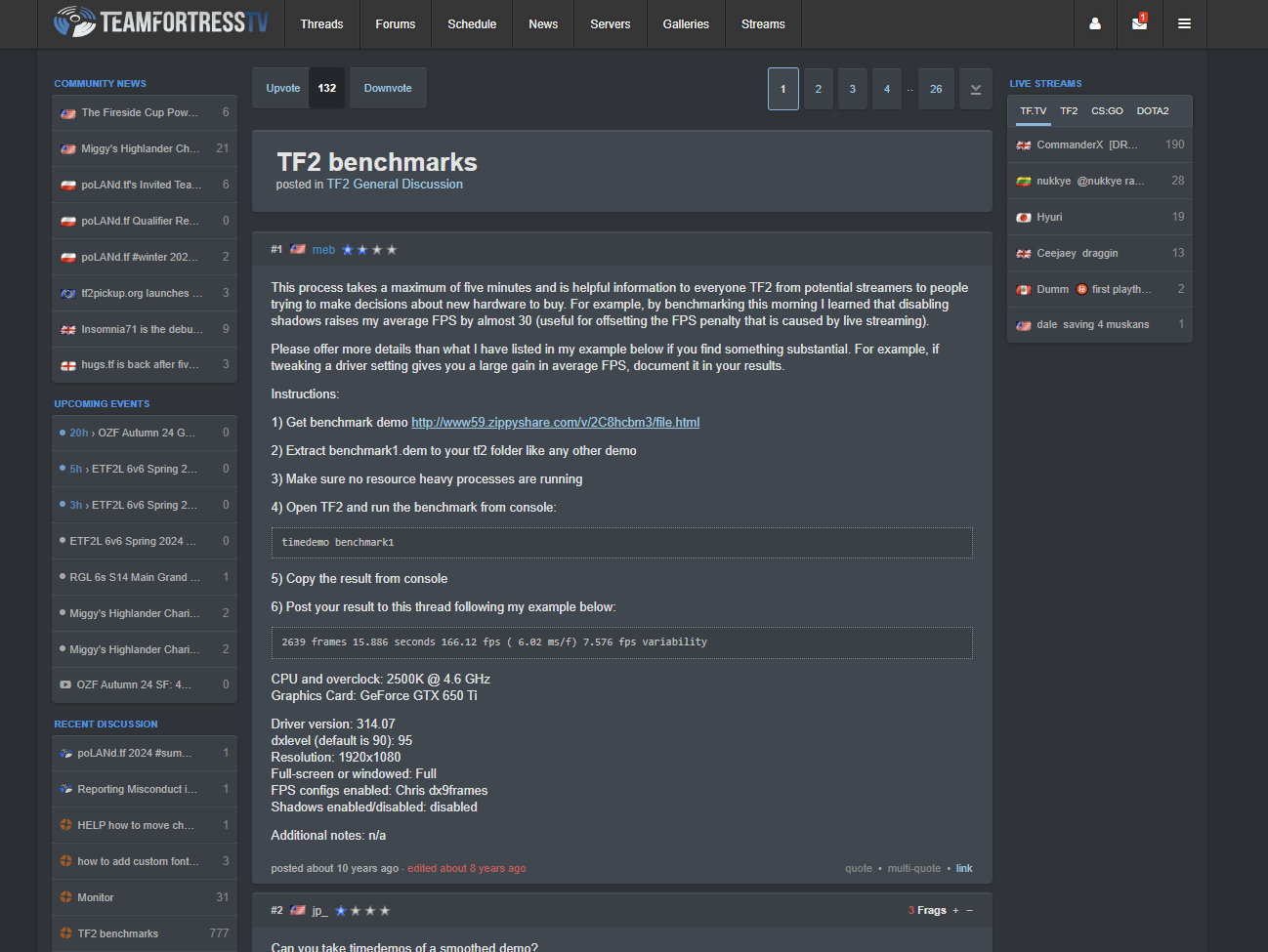Open the hamburger menu icon
The width and height of the screenshot is (1268, 952).
click(x=1184, y=23)
